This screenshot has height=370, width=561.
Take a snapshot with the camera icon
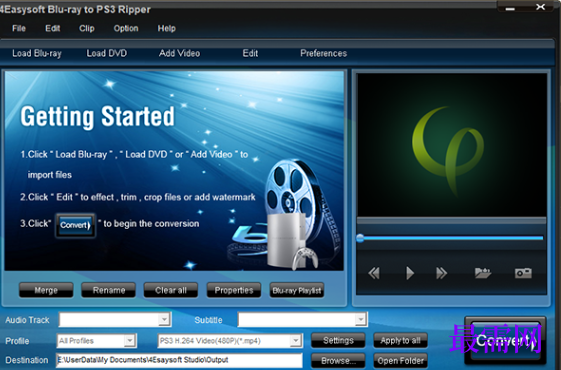pos(523,273)
